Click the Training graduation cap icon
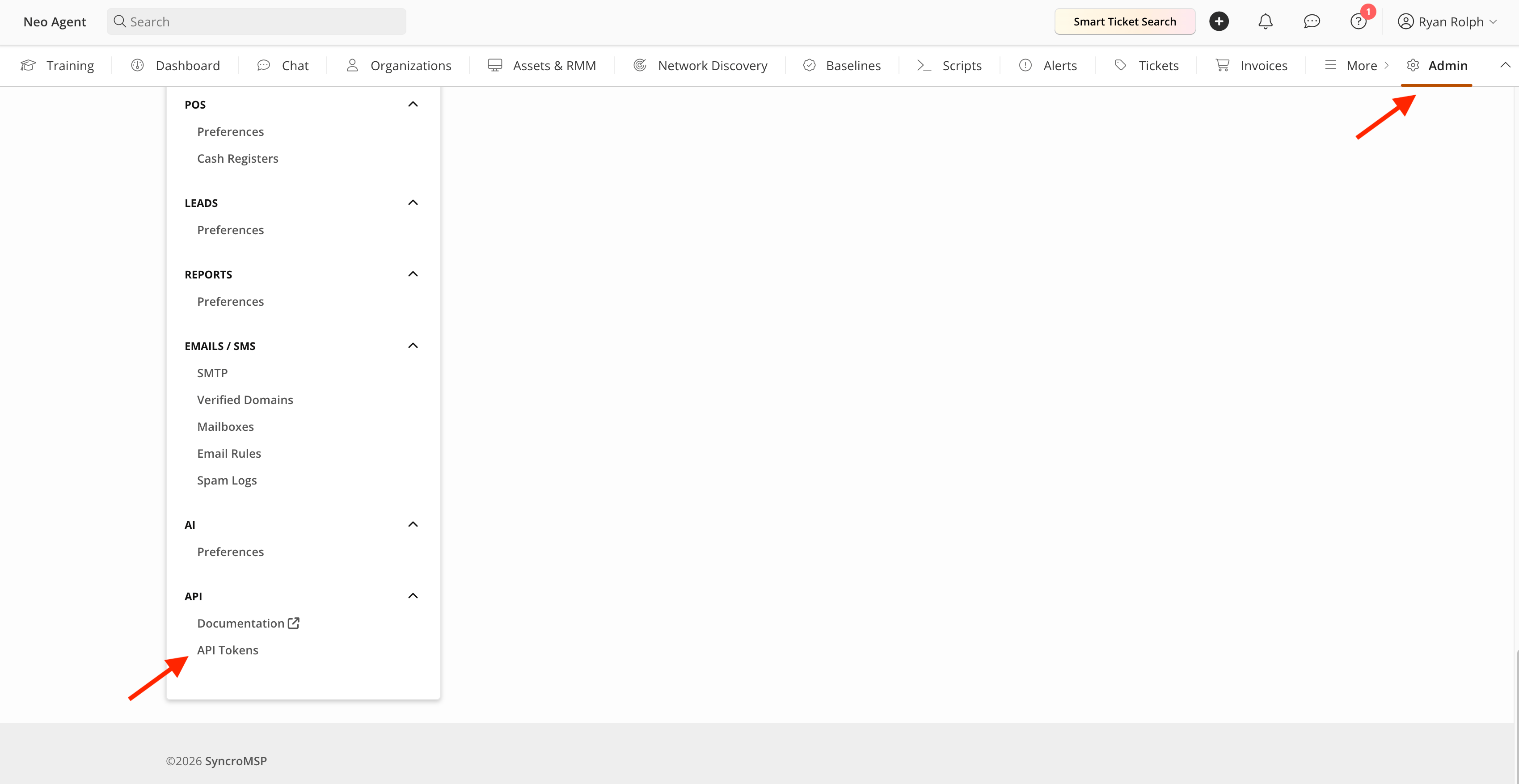 tap(28, 65)
